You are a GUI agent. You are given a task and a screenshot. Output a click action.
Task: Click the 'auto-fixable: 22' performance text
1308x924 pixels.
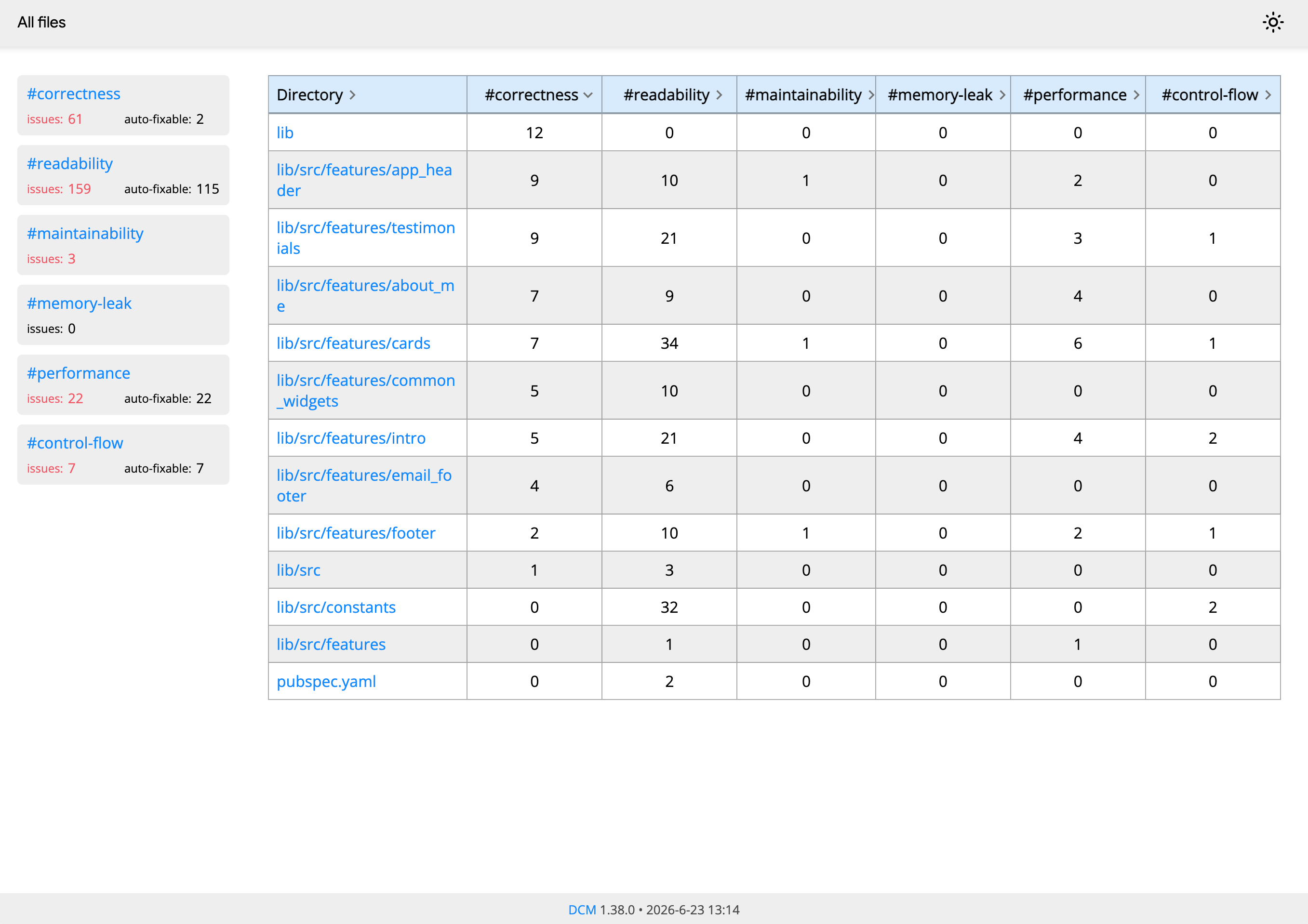click(168, 398)
